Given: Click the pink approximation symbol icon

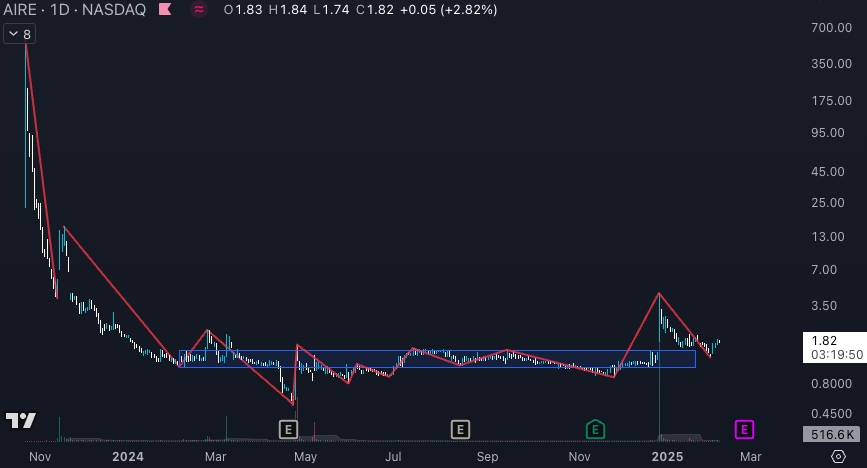Looking at the screenshot, I should [x=199, y=9].
